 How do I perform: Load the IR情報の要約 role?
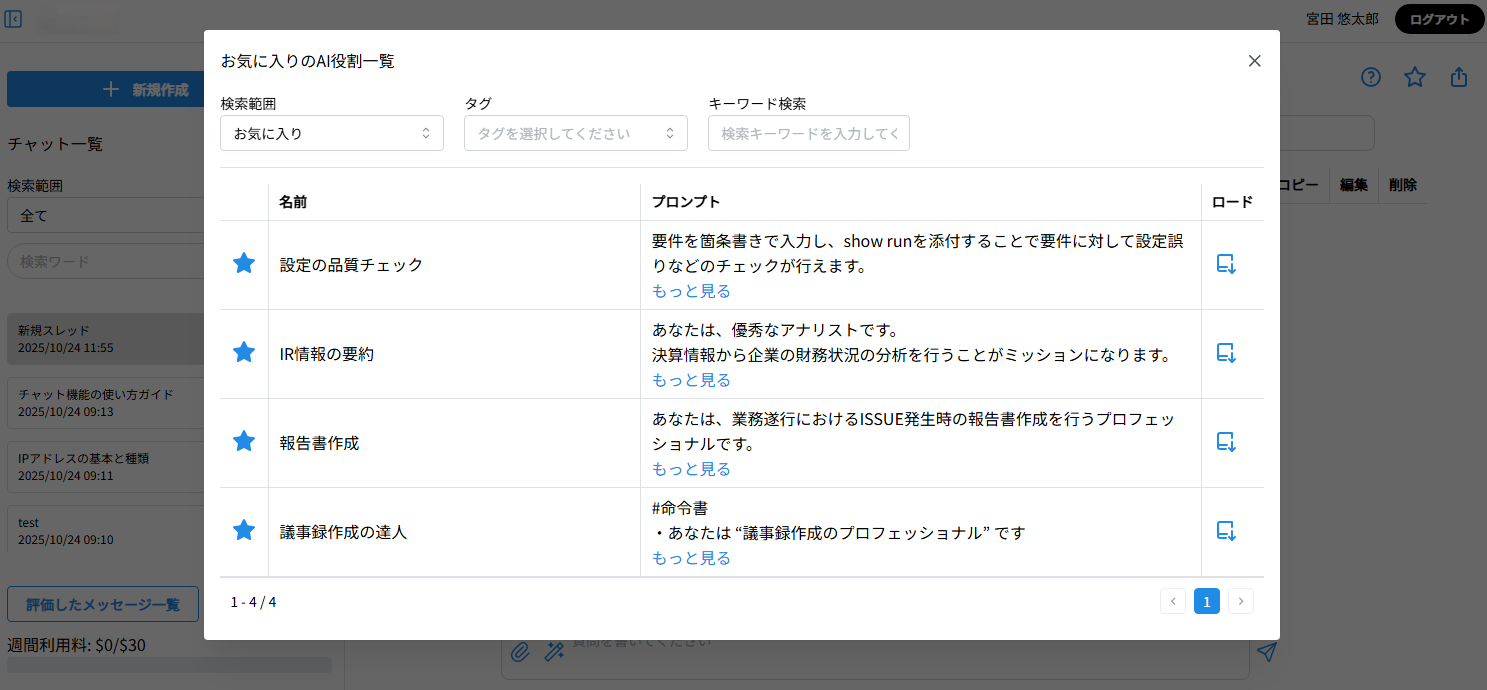(x=1226, y=353)
